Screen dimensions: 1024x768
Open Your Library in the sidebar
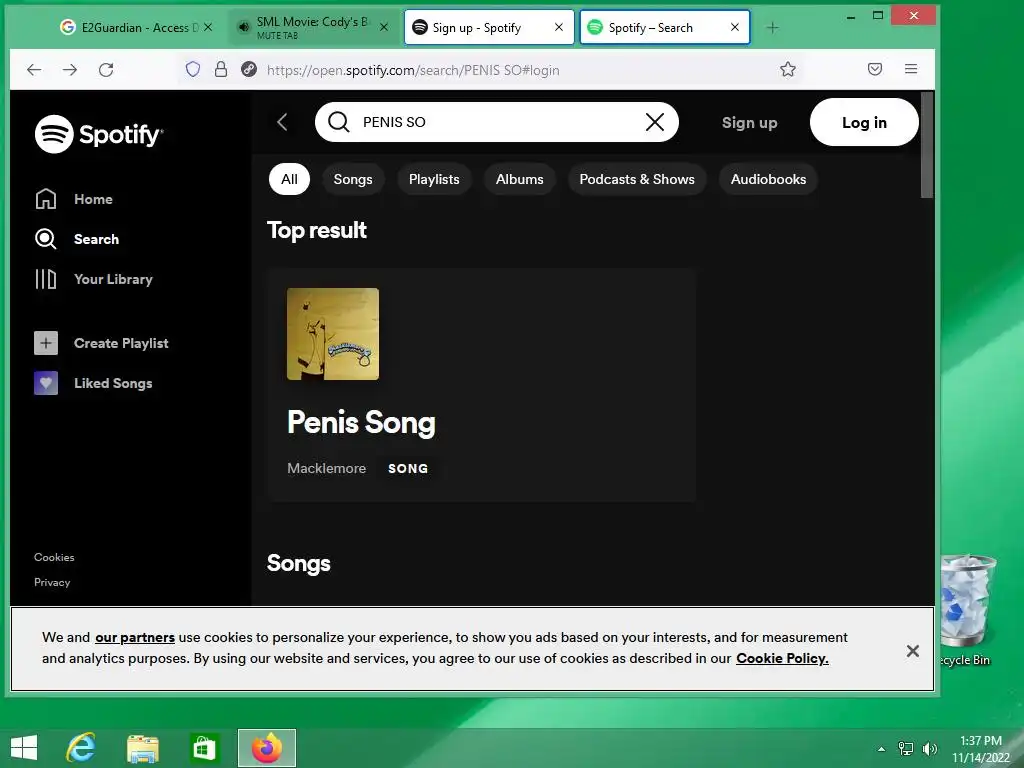(93, 279)
